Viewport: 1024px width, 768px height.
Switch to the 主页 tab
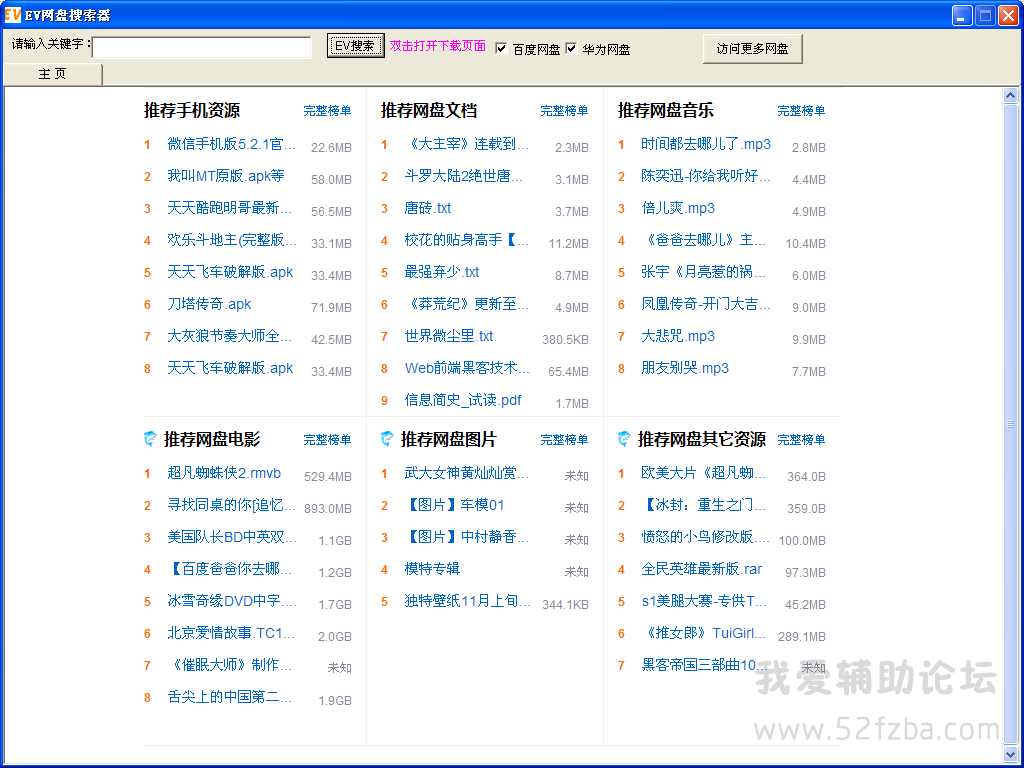(53, 74)
